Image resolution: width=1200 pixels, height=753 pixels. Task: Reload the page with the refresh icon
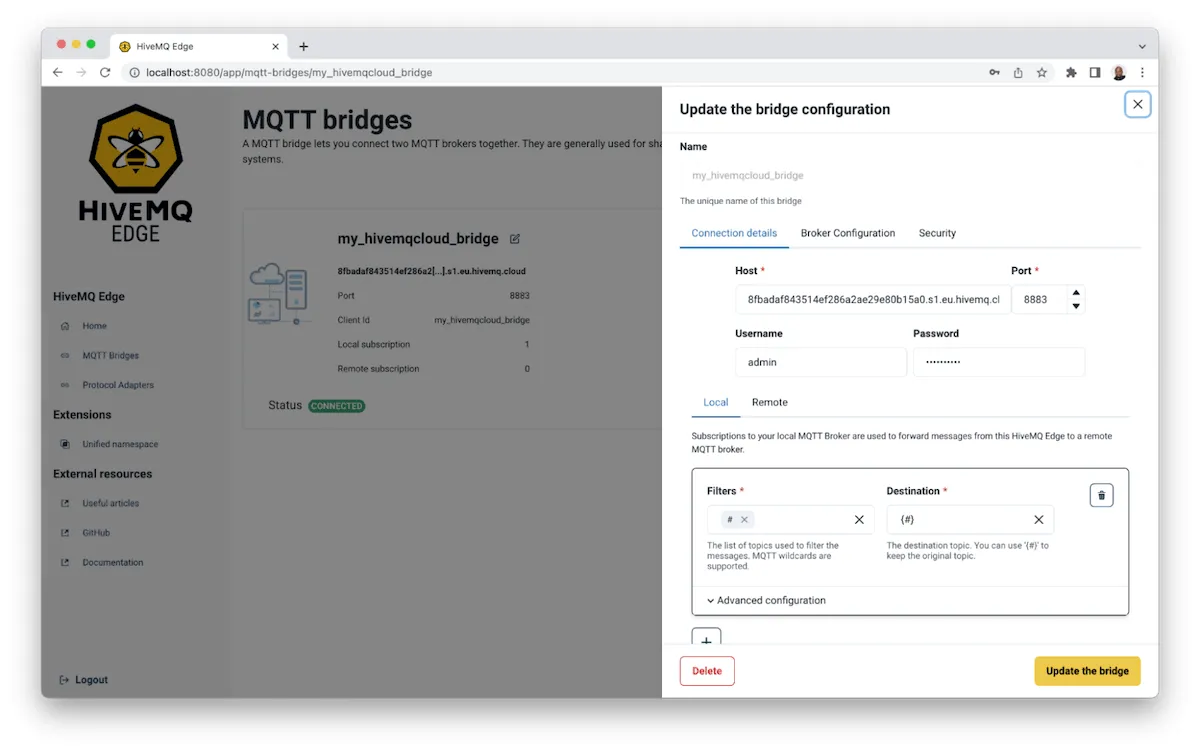pos(105,72)
